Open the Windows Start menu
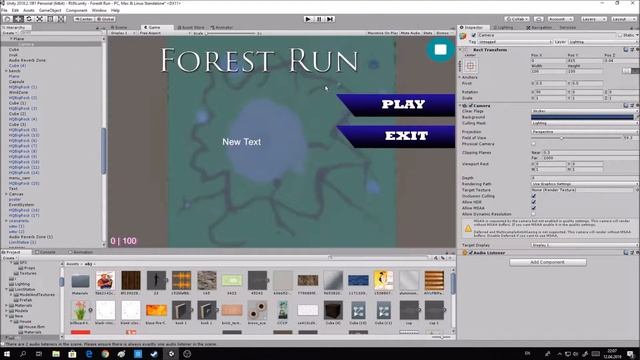The image size is (640, 360). coord(7,354)
